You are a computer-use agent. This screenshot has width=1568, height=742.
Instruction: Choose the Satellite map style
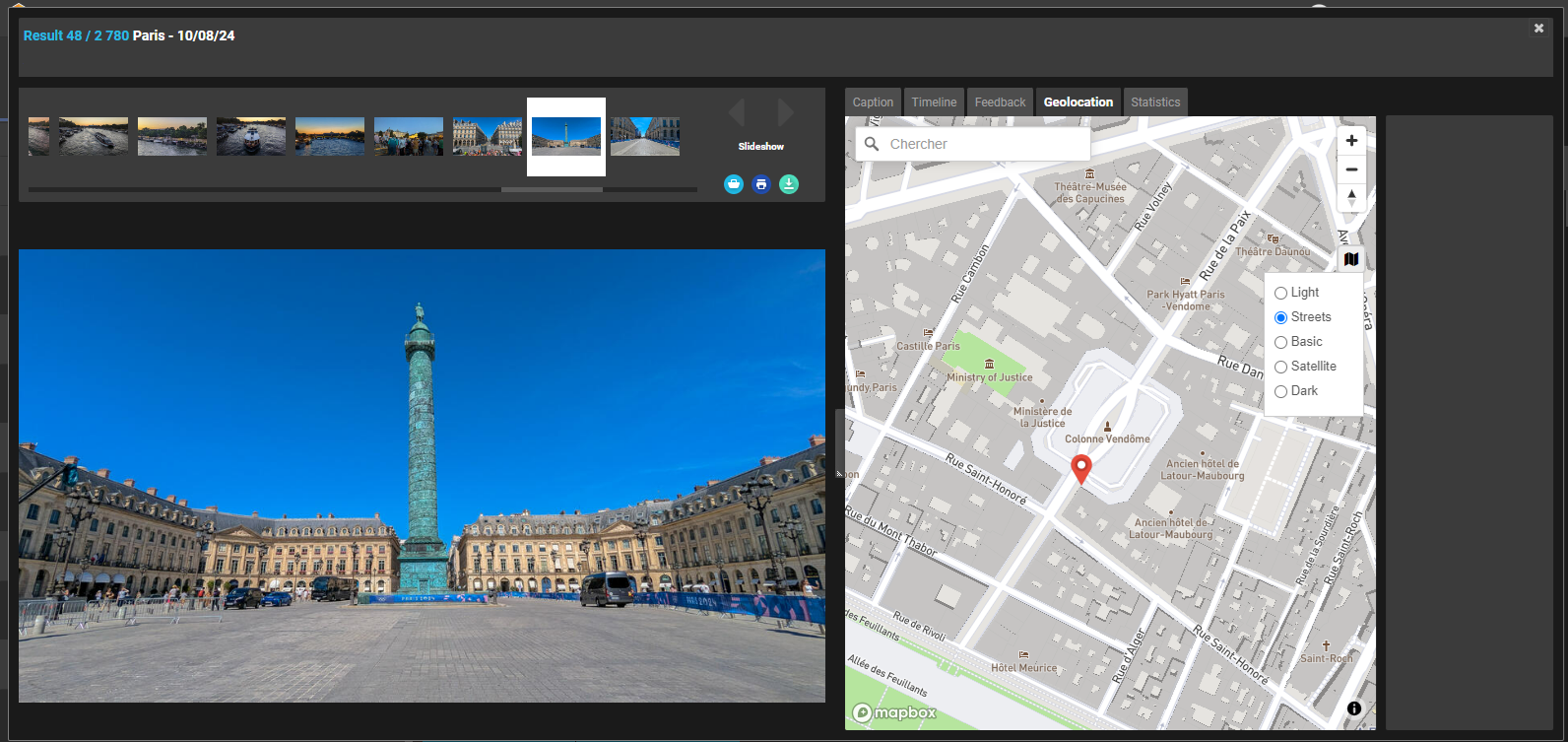click(1281, 367)
